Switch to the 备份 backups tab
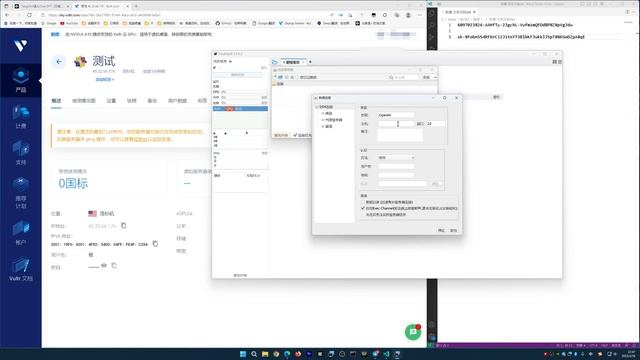Image resolution: width=640 pixels, height=360 pixels. [152, 101]
